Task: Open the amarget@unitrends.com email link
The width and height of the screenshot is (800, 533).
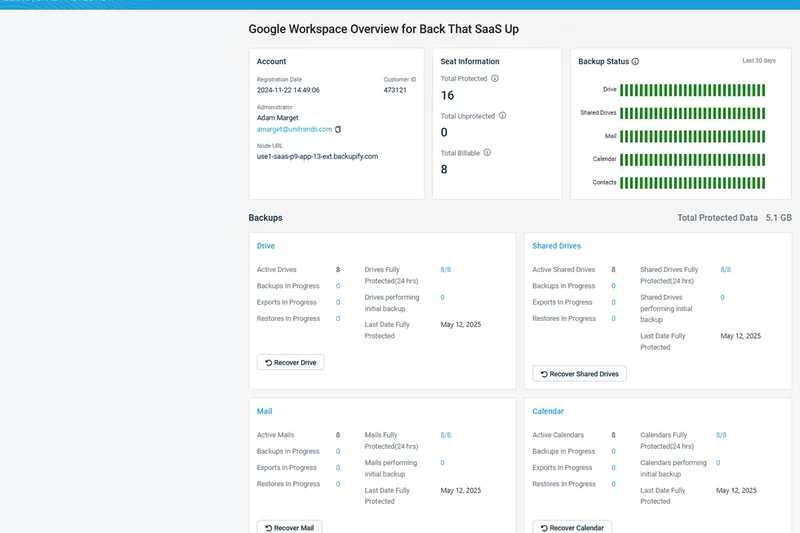Action: pyautogui.click(x=294, y=130)
